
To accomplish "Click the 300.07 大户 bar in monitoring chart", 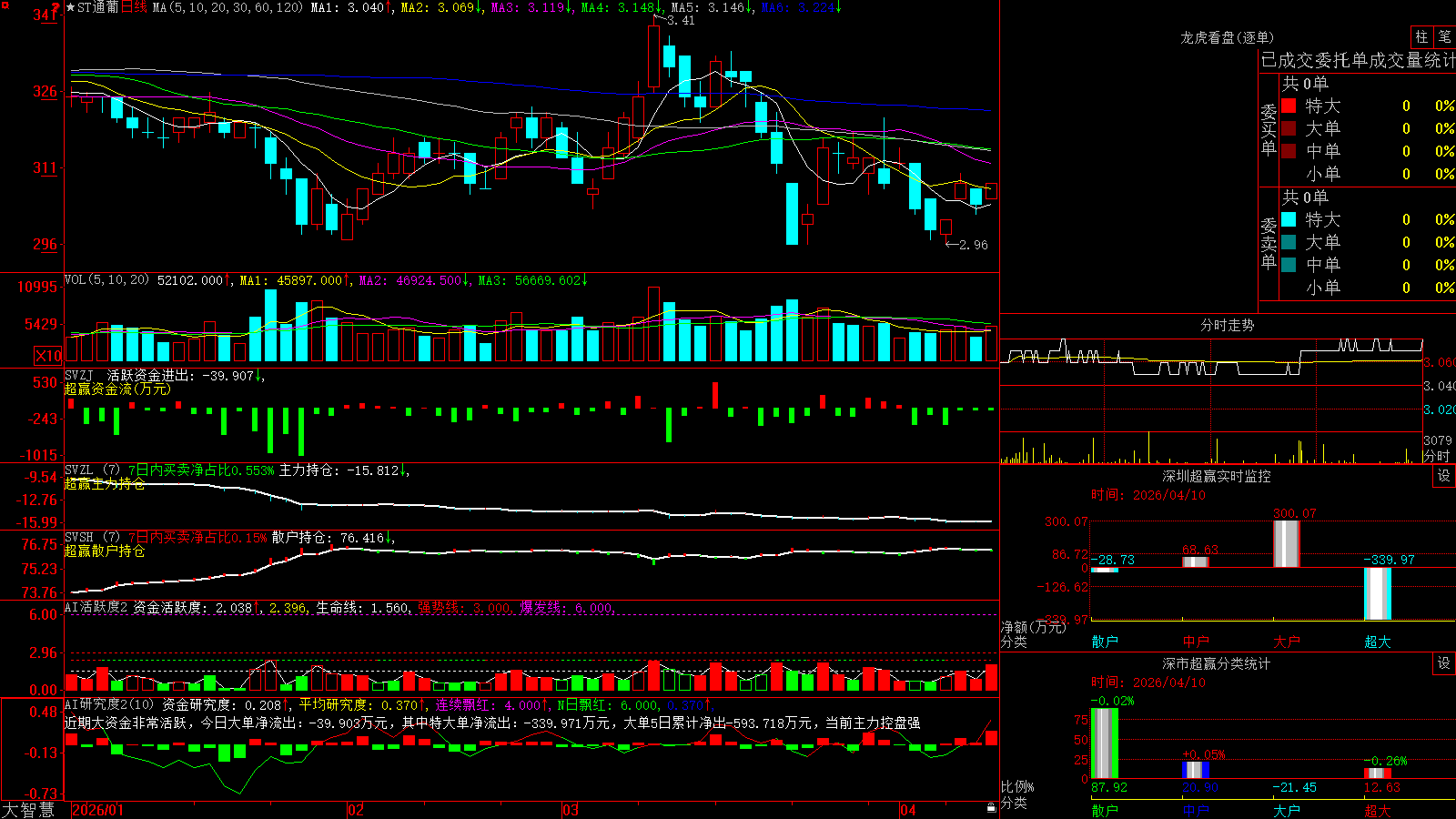I will click(x=1287, y=543).
